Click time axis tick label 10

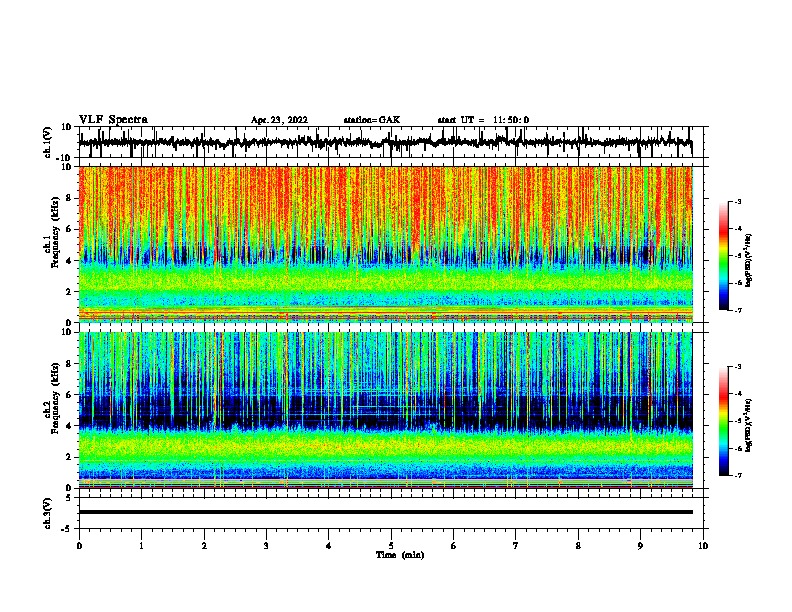[x=703, y=545]
